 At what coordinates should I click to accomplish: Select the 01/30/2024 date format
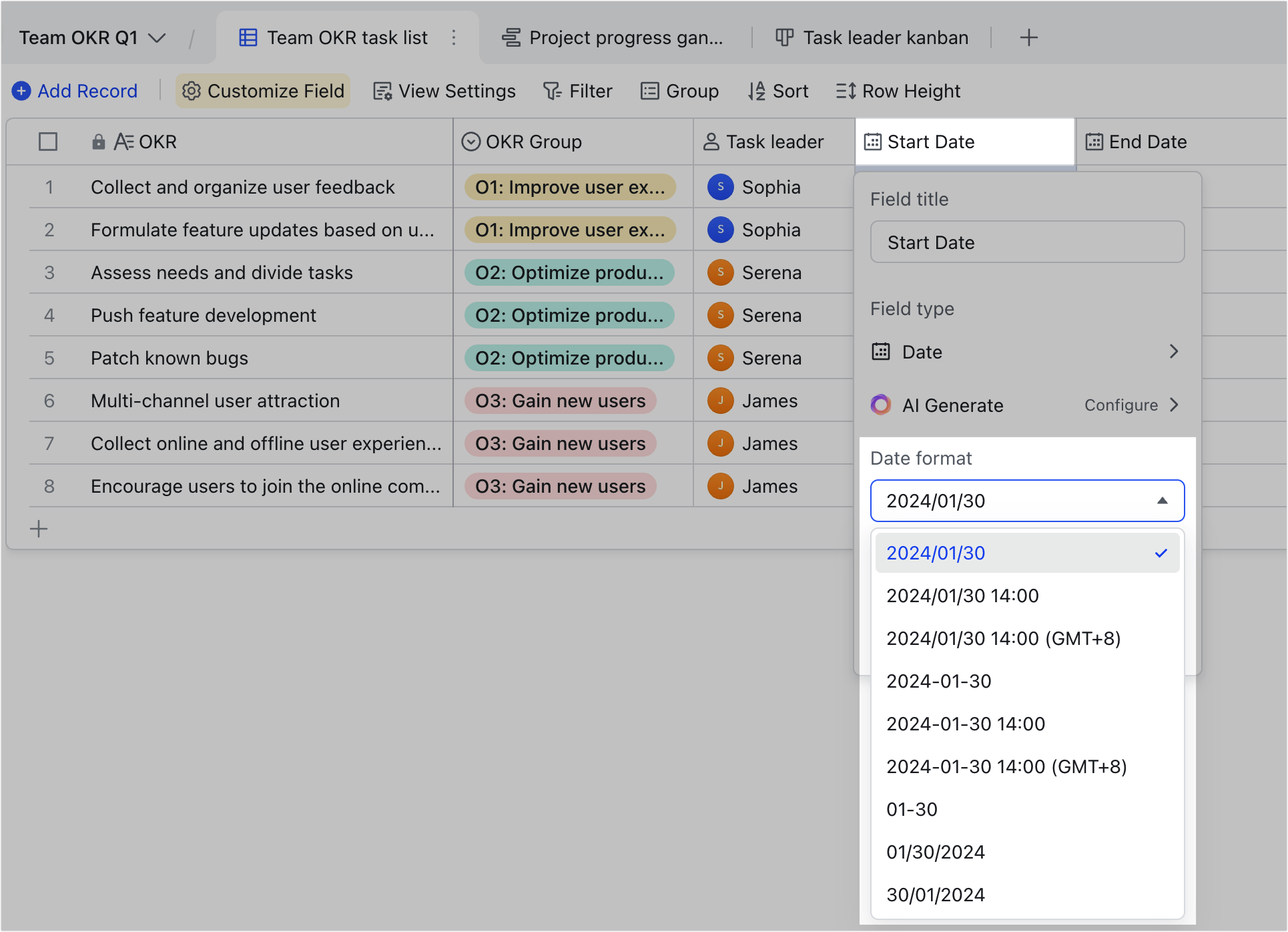(1028, 852)
